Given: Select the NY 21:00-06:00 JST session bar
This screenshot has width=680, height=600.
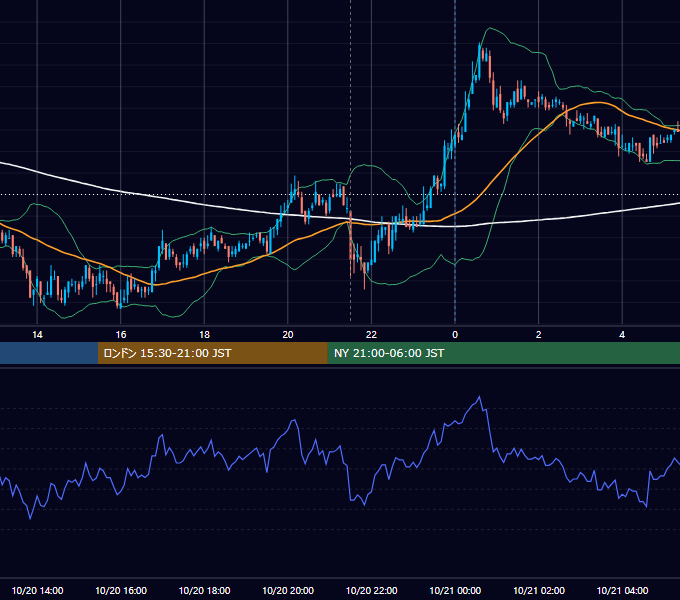Looking at the screenshot, I should pyautogui.click(x=503, y=353).
